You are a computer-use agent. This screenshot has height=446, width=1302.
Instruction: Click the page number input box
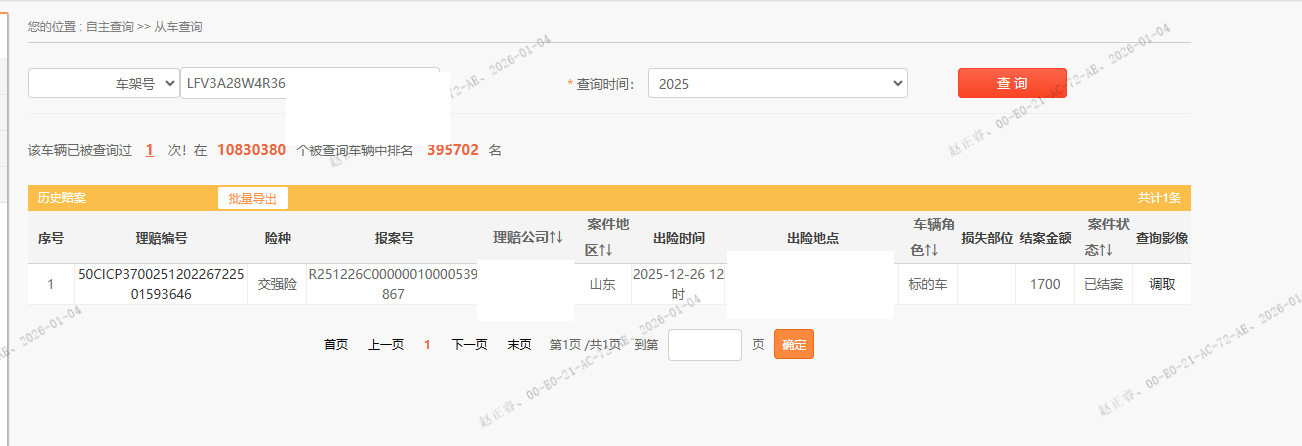(x=704, y=345)
